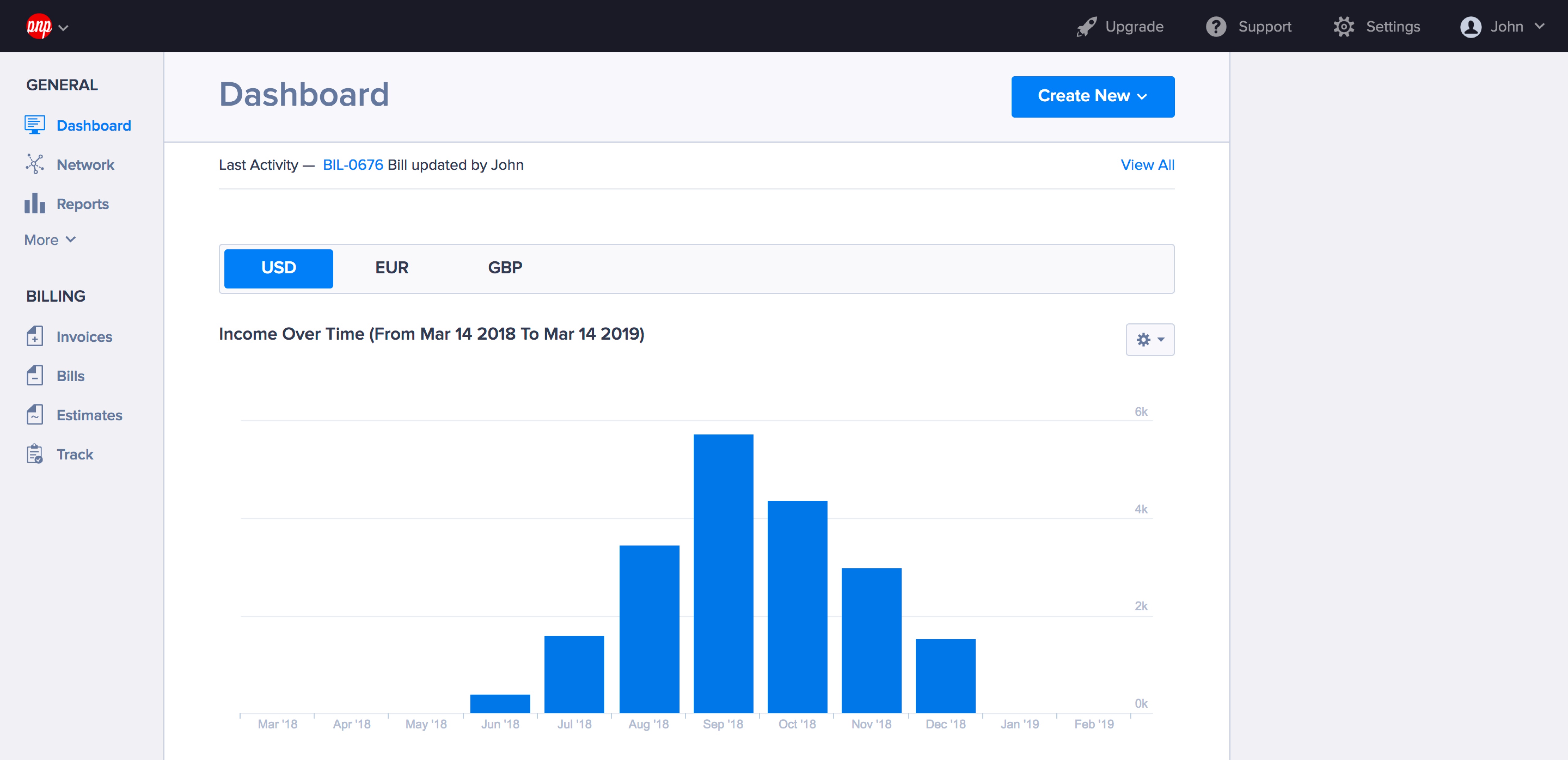Select the Invoices icon

coord(35,336)
